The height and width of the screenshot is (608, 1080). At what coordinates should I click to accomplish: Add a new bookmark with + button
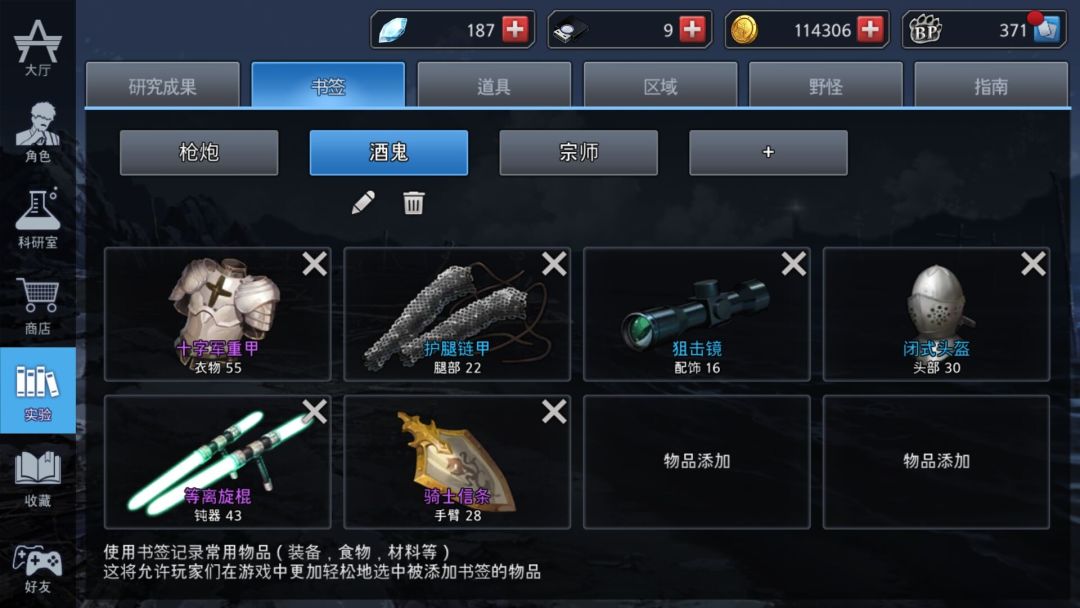768,152
